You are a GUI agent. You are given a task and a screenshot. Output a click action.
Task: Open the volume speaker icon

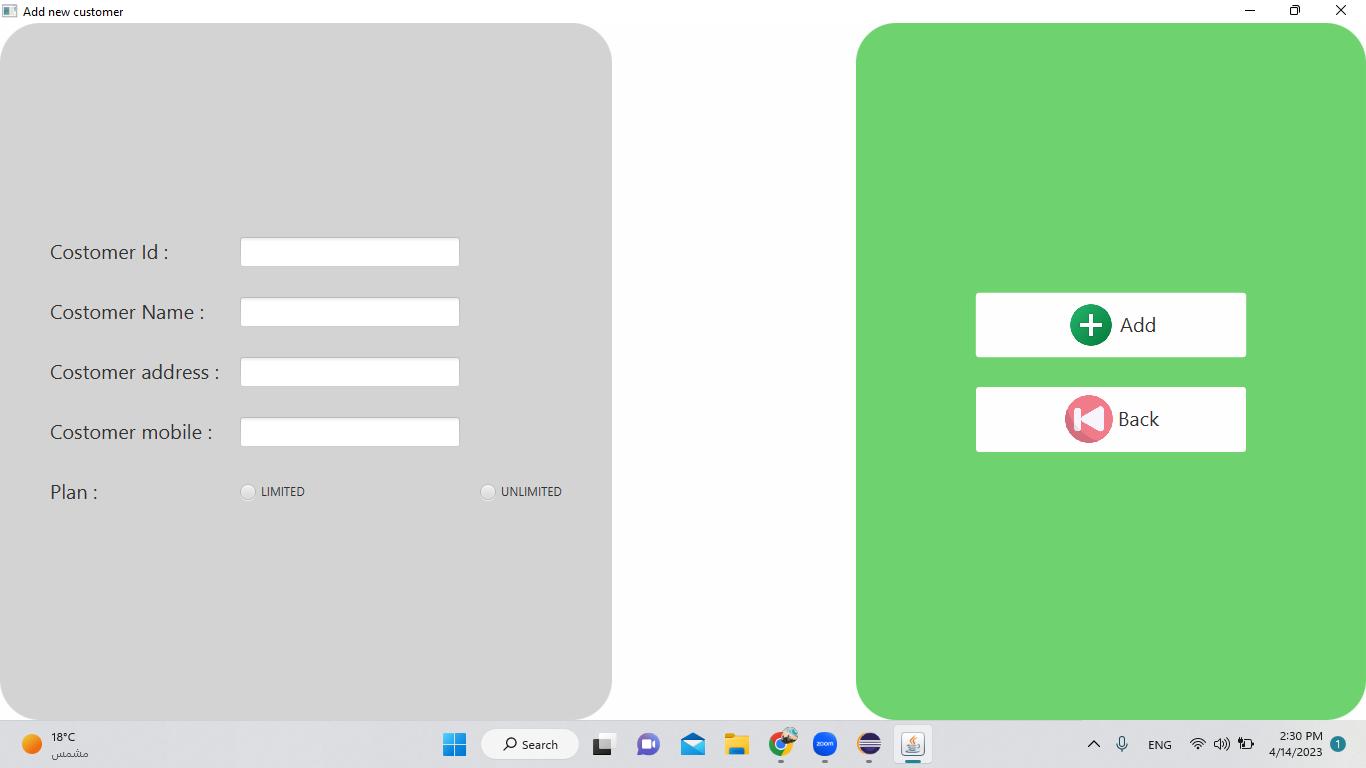coord(1222,744)
